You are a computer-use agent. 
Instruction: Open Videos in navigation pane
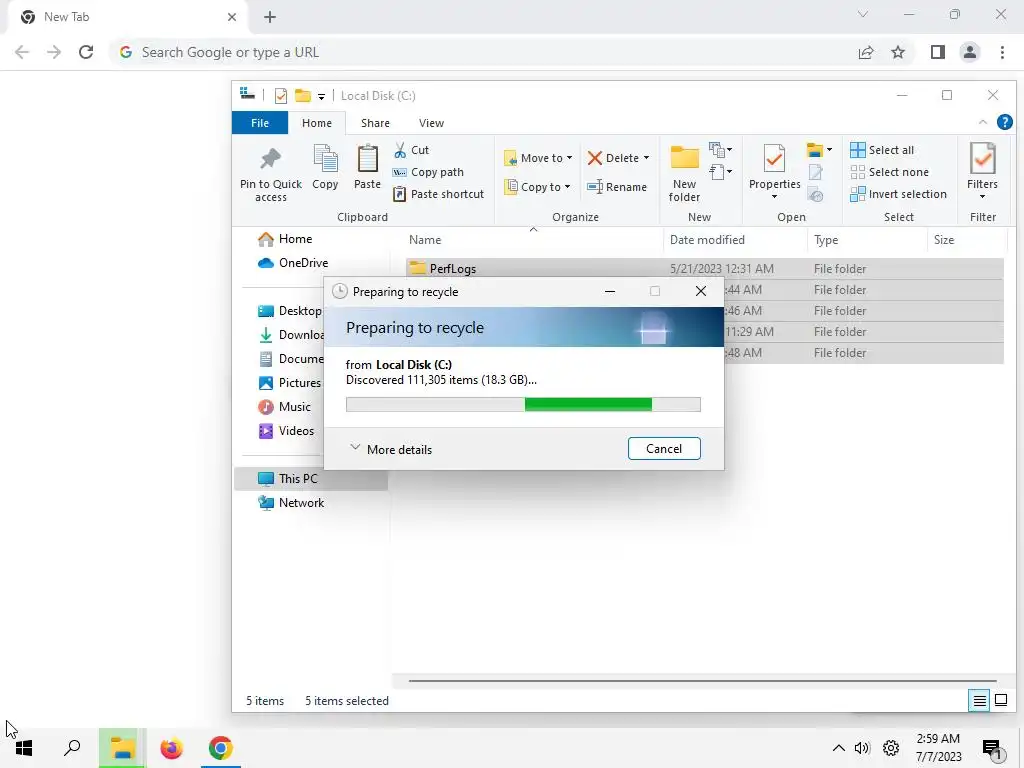[x=286, y=431]
